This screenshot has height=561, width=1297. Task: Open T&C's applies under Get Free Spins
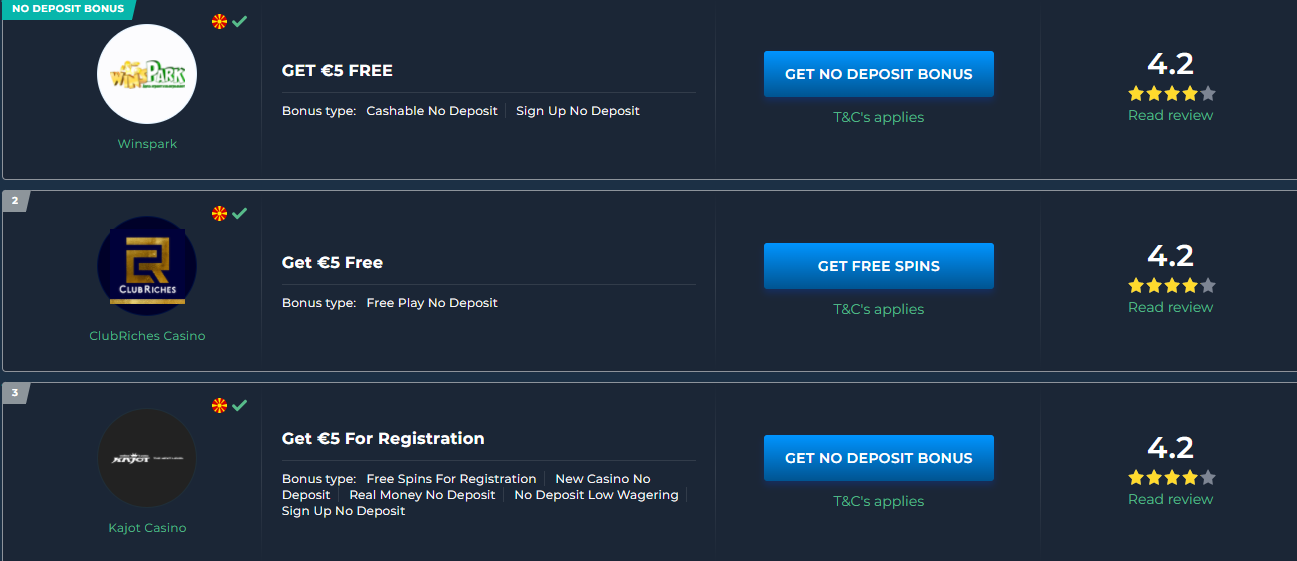click(878, 309)
